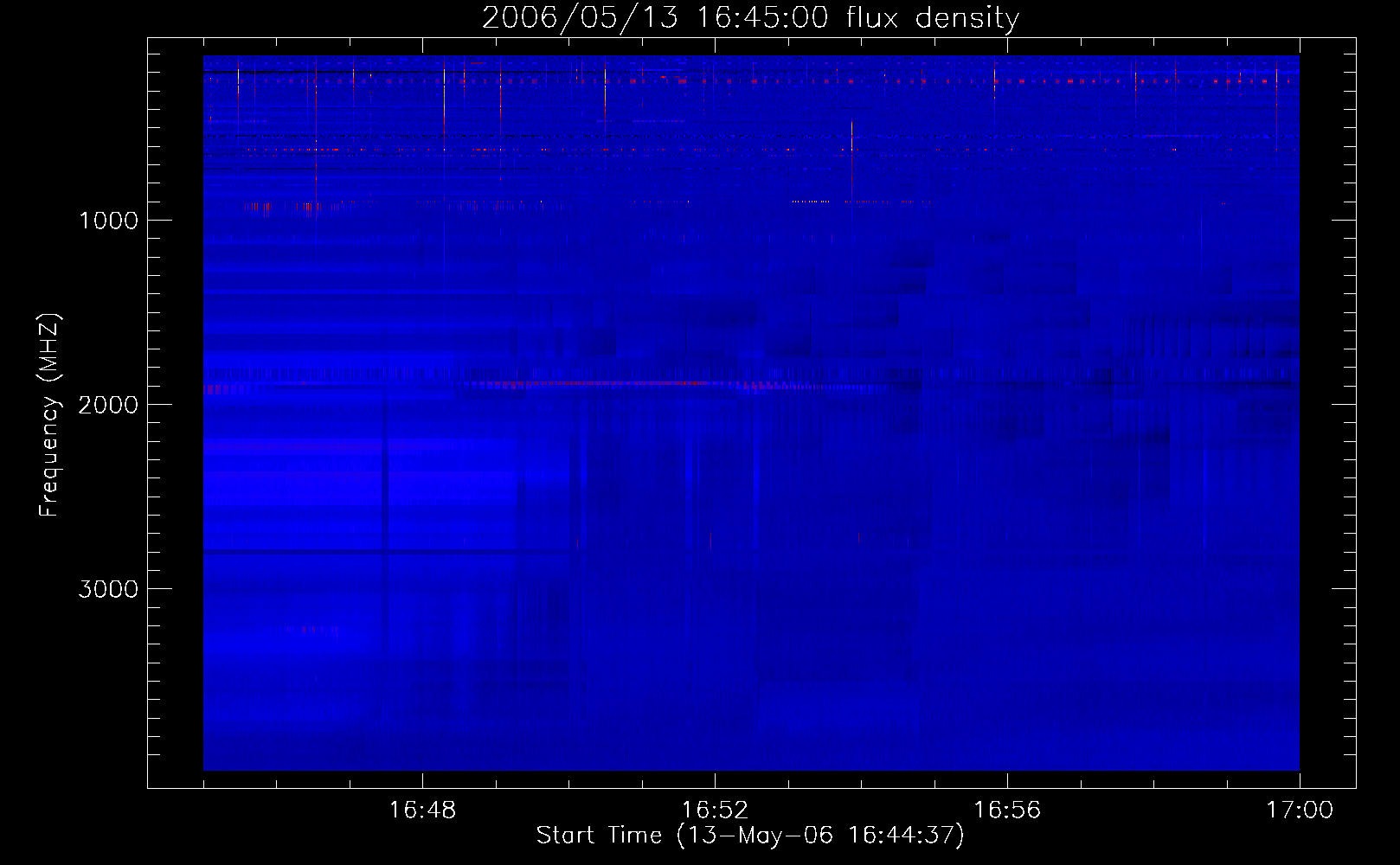Click the 16:52 time tick label

point(715,811)
